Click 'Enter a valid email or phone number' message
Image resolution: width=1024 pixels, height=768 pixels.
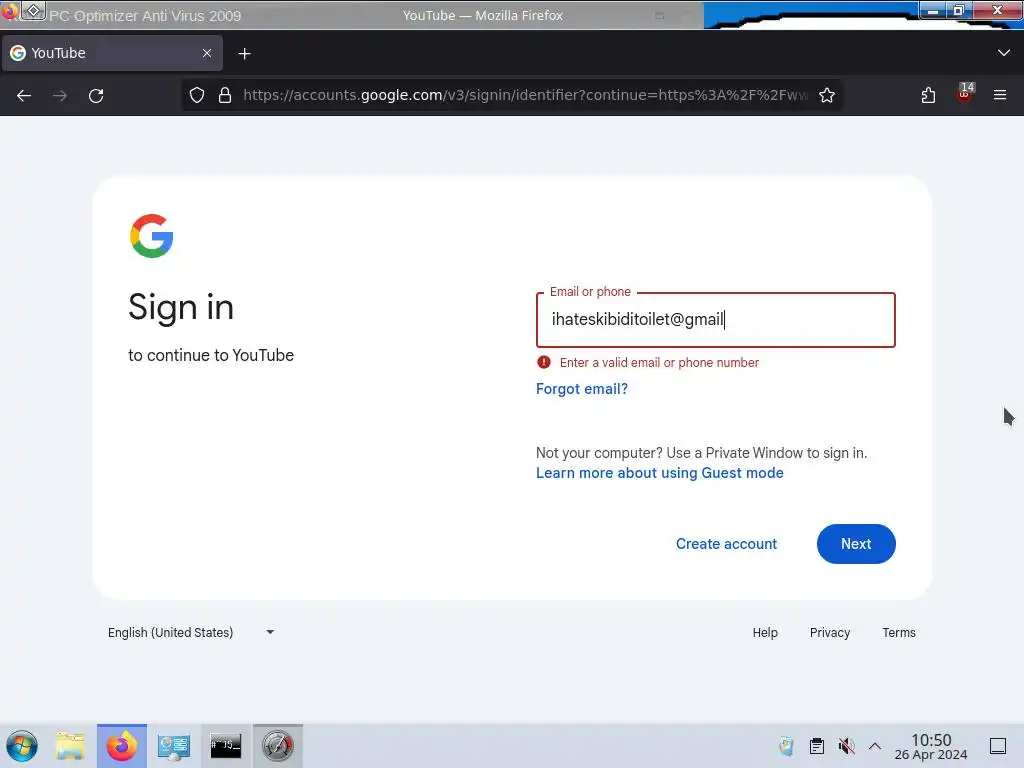point(659,362)
